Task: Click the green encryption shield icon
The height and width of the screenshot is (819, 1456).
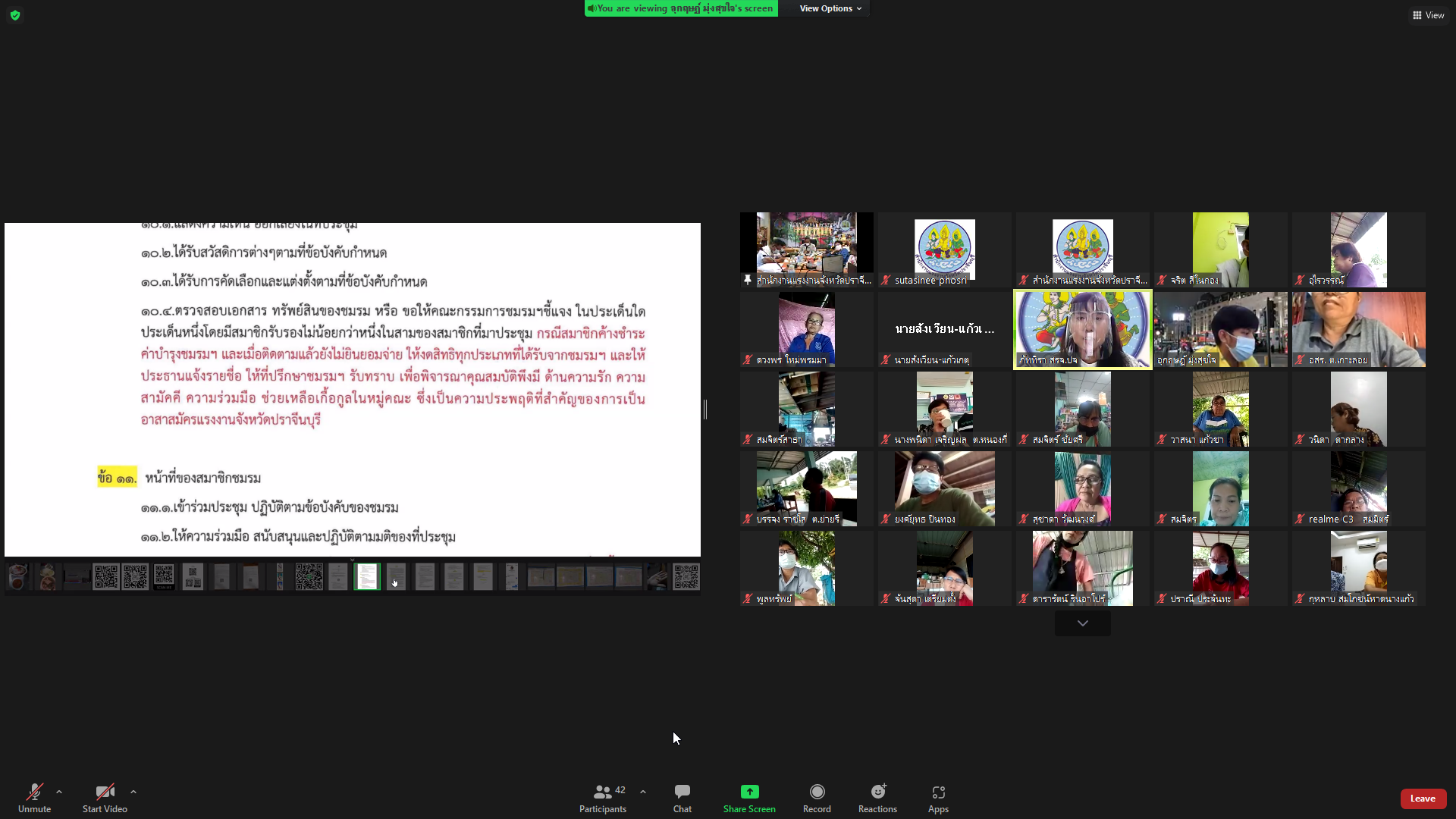Action: 15,15
